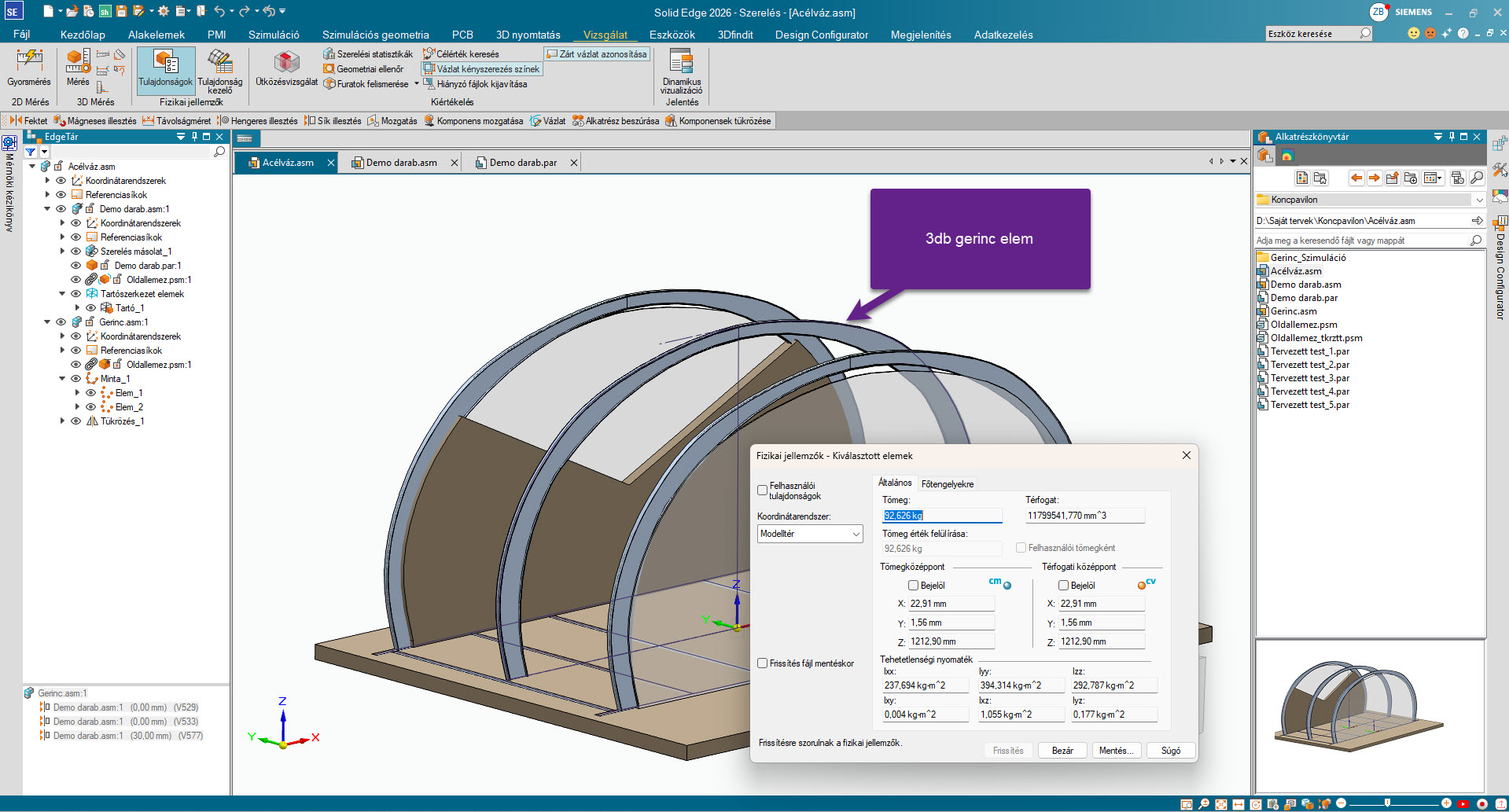Open Alkatrész beszúrása insert part
This screenshot has width=1509, height=812.
tap(616, 121)
